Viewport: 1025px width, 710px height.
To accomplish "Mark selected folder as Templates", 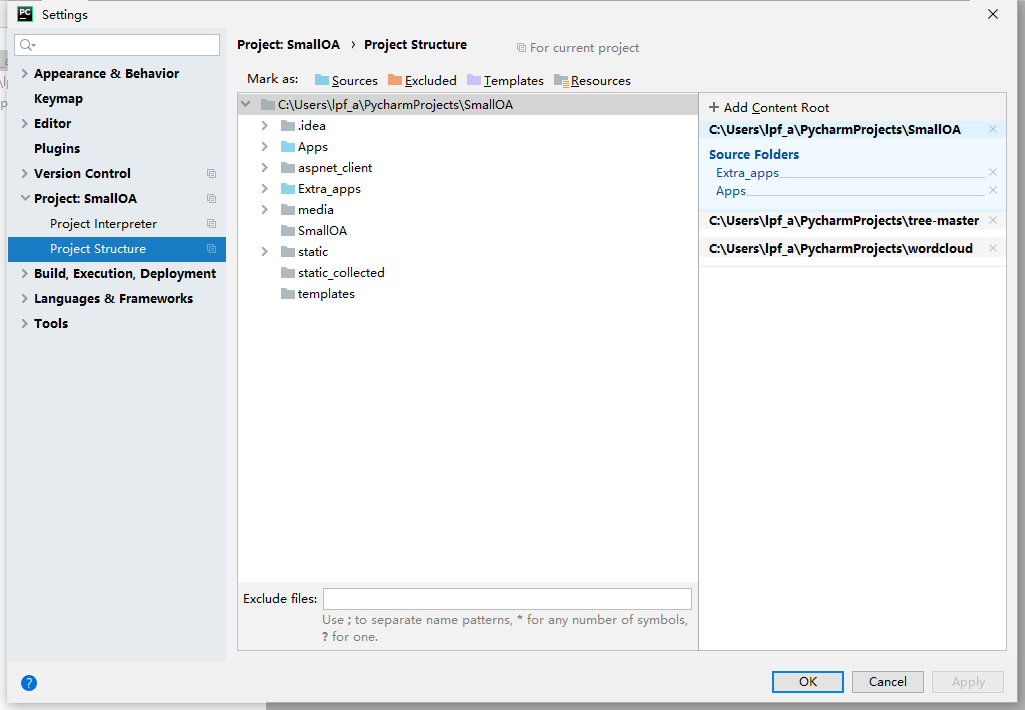I will [505, 80].
